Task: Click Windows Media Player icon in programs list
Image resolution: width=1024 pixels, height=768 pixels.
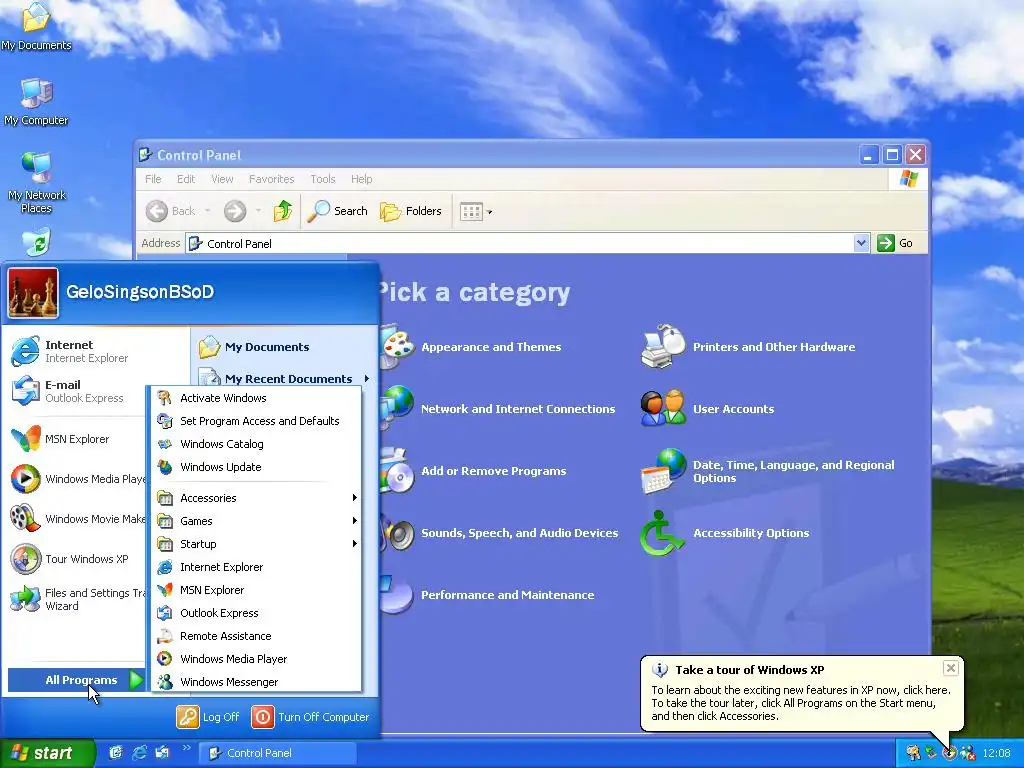Action: (165, 659)
